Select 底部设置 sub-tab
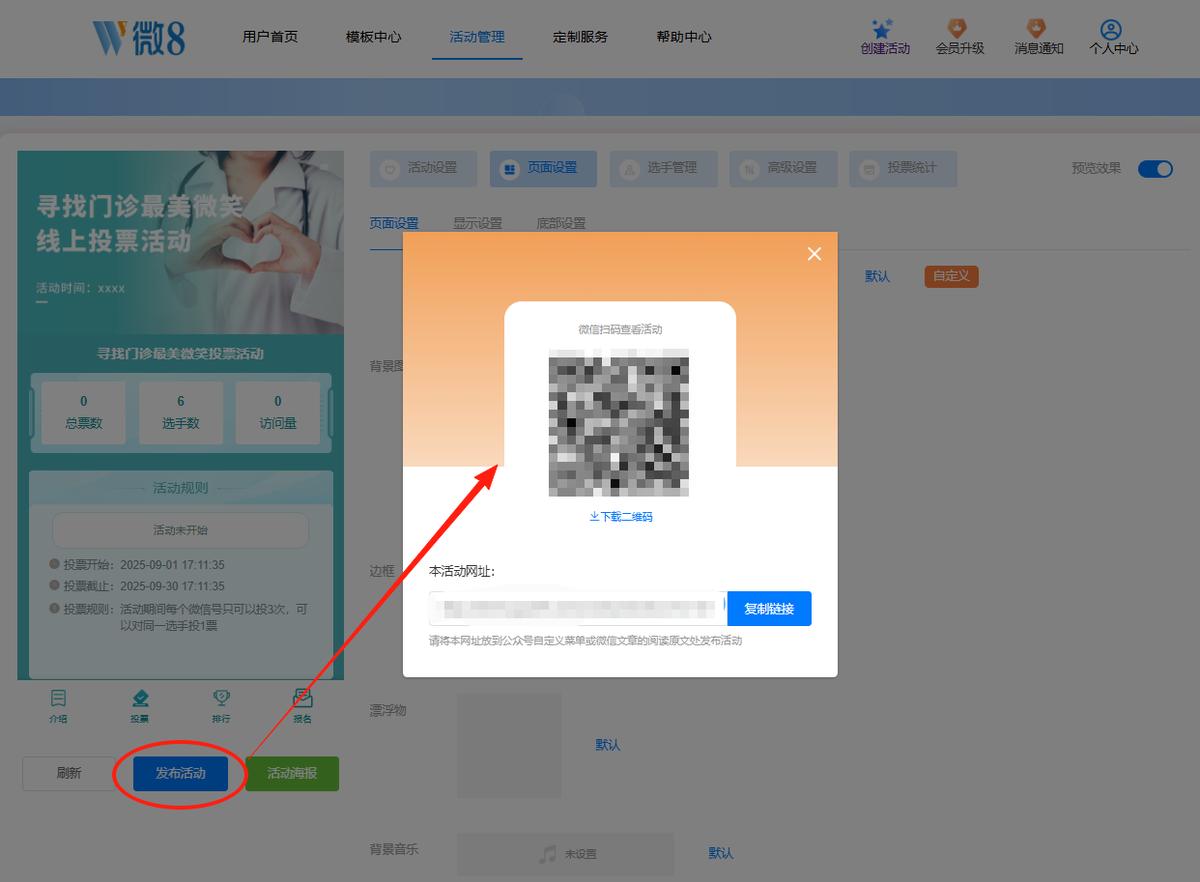Viewport: 1200px width, 882px height. 561,224
